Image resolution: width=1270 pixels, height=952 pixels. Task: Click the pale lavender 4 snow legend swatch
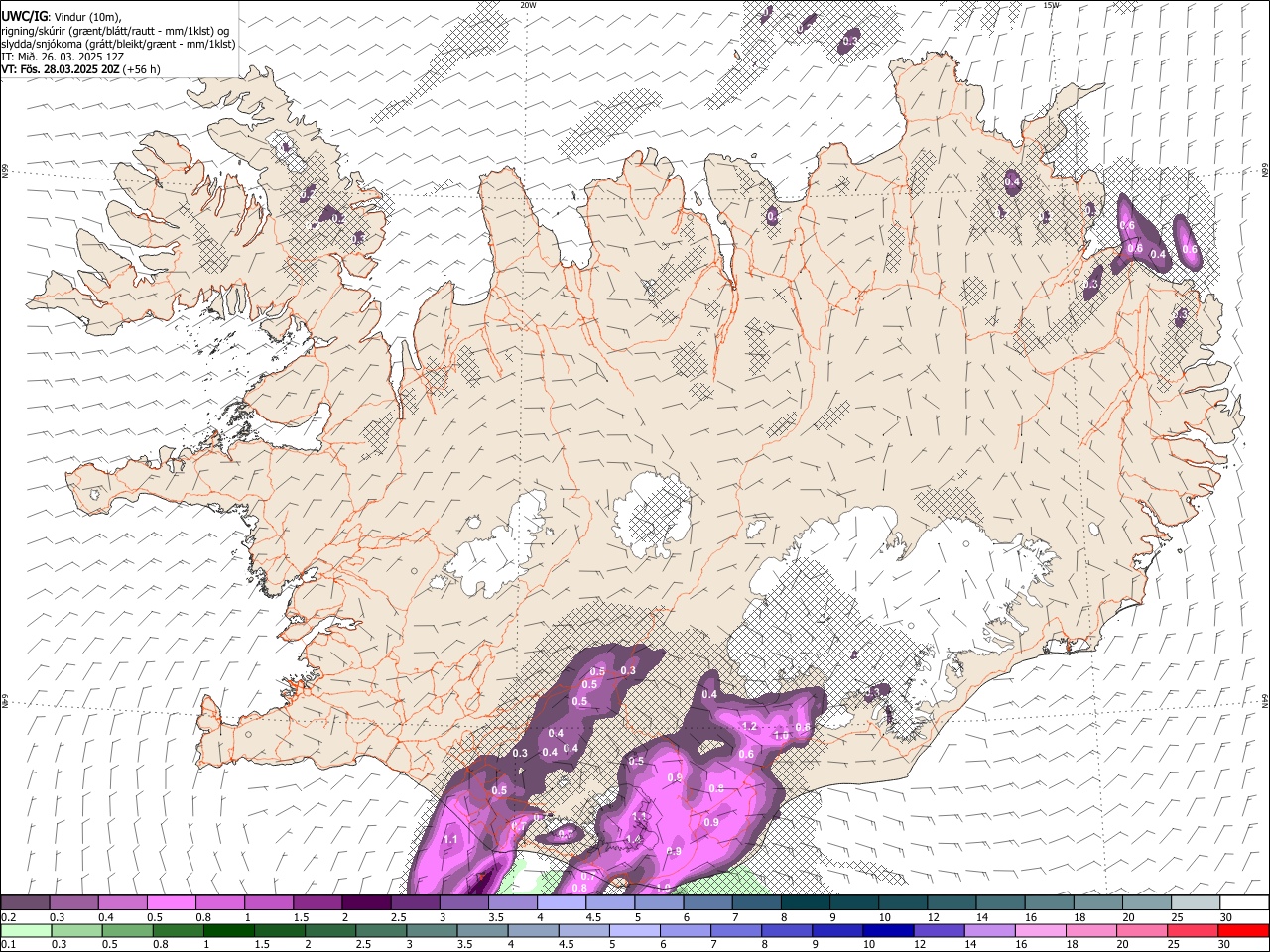(562, 903)
